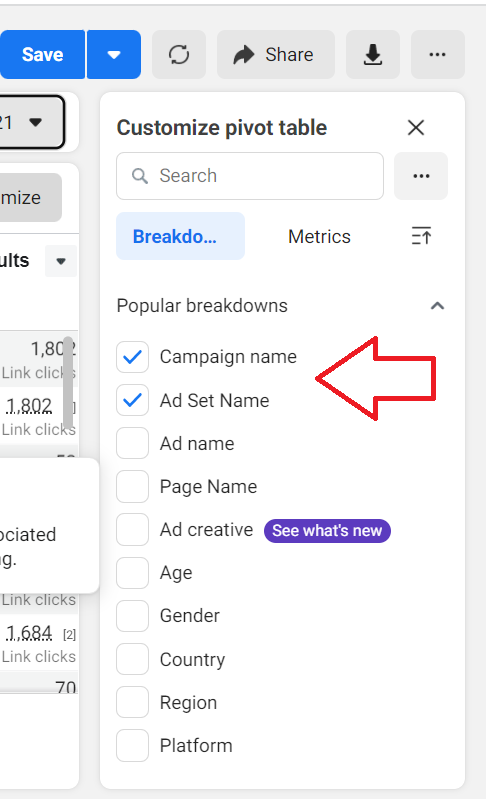Click the refresh report icon
Viewport: 486px width, 799px height.
pos(179,55)
